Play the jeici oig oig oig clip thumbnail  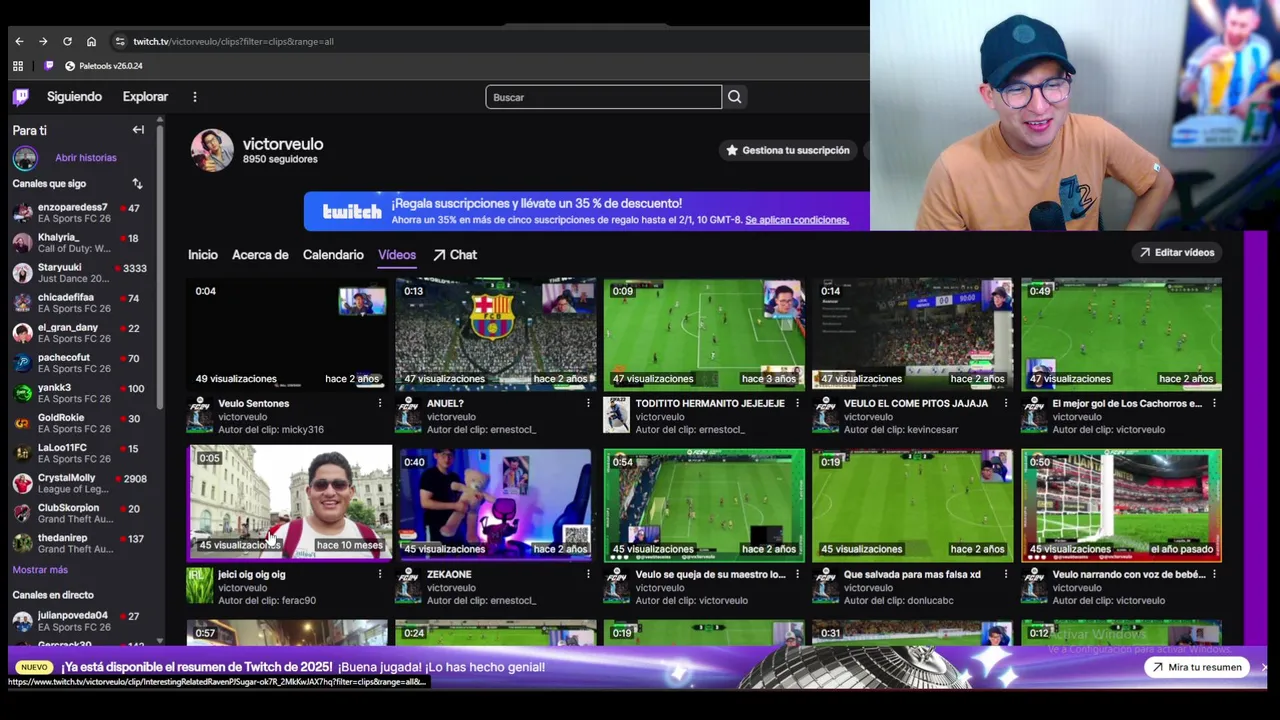[x=289, y=502]
